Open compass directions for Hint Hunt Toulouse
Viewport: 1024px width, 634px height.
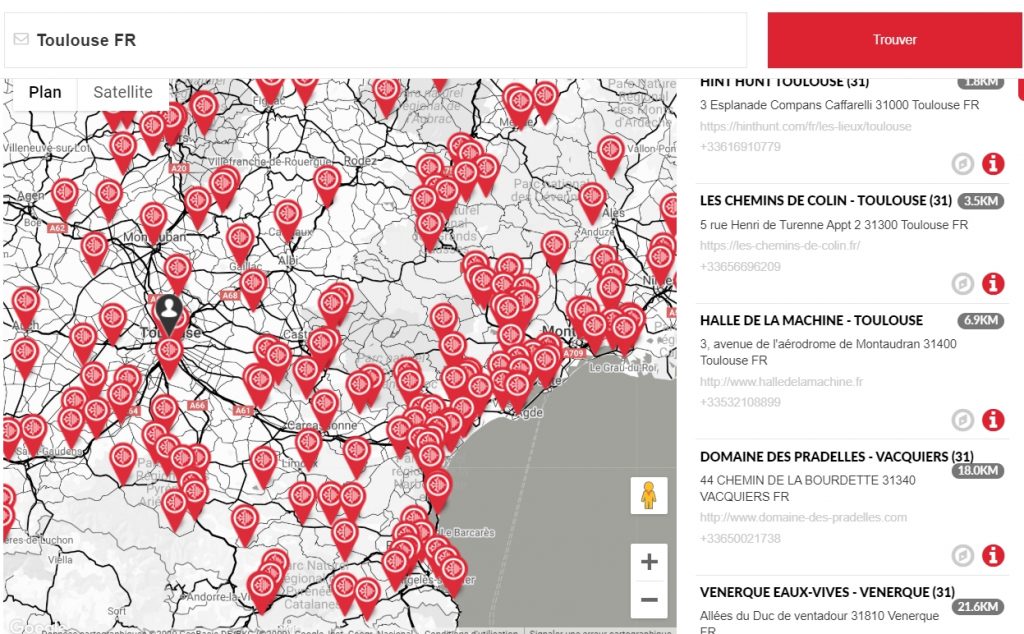point(963,163)
